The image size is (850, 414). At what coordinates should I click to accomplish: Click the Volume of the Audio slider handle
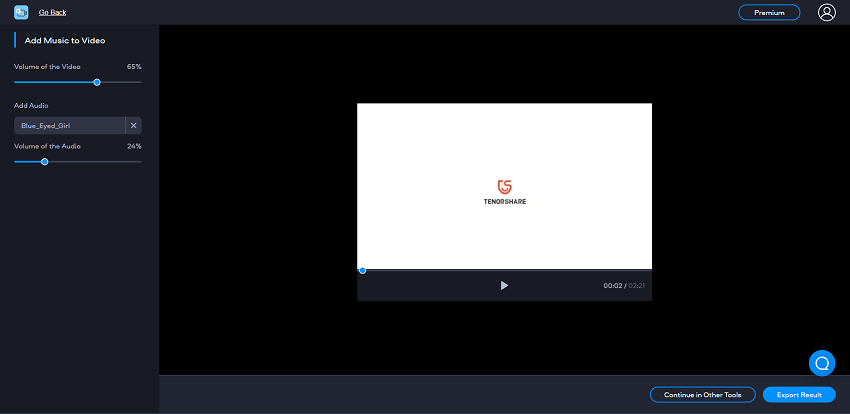[x=45, y=161]
